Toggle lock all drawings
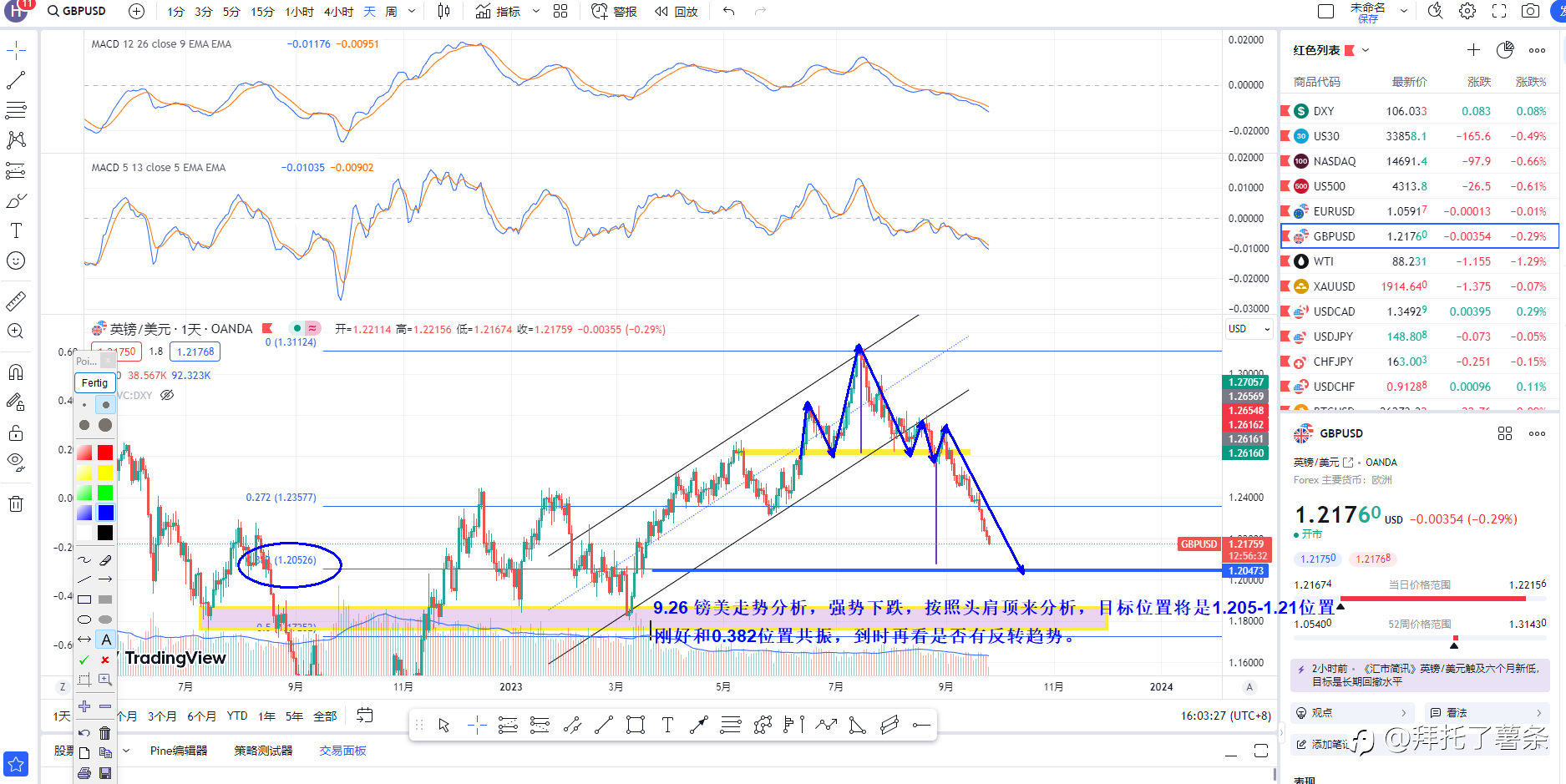The image size is (1566, 784). click(x=16, y=432)
